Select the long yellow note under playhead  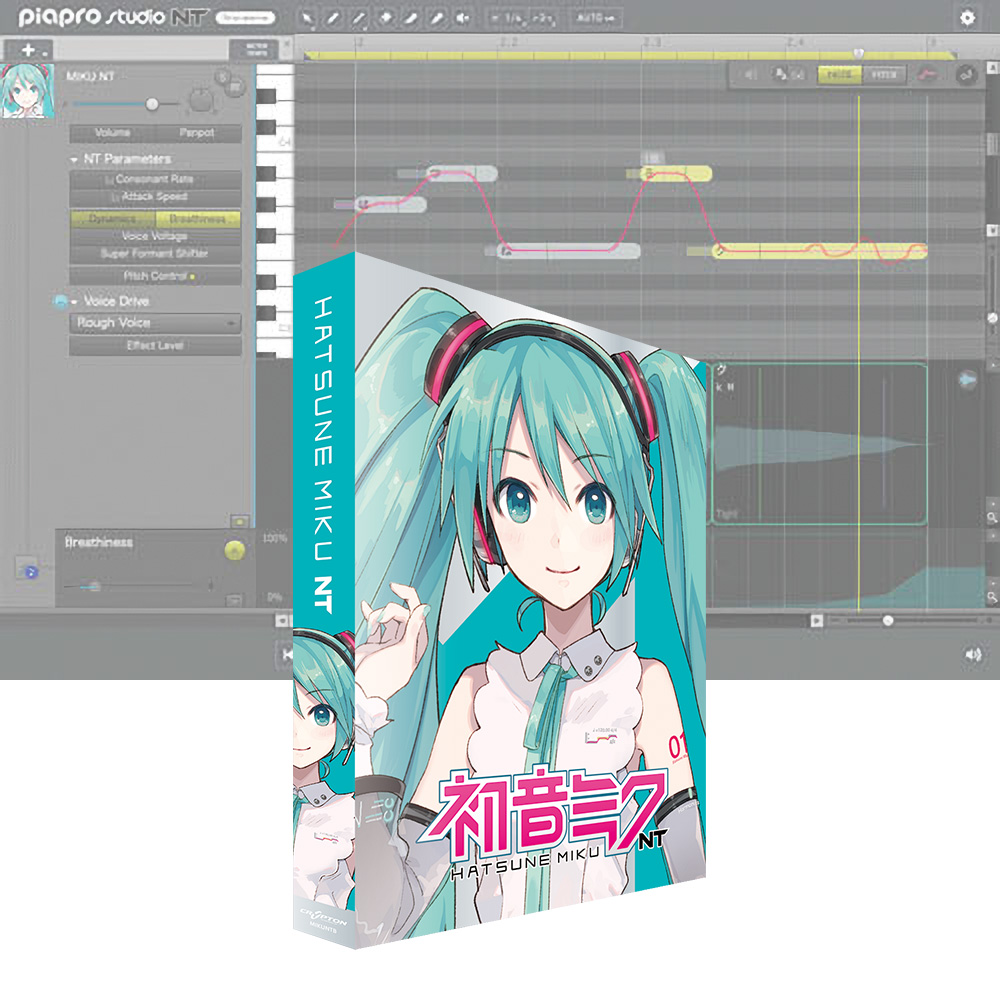(x=820, y=251)
